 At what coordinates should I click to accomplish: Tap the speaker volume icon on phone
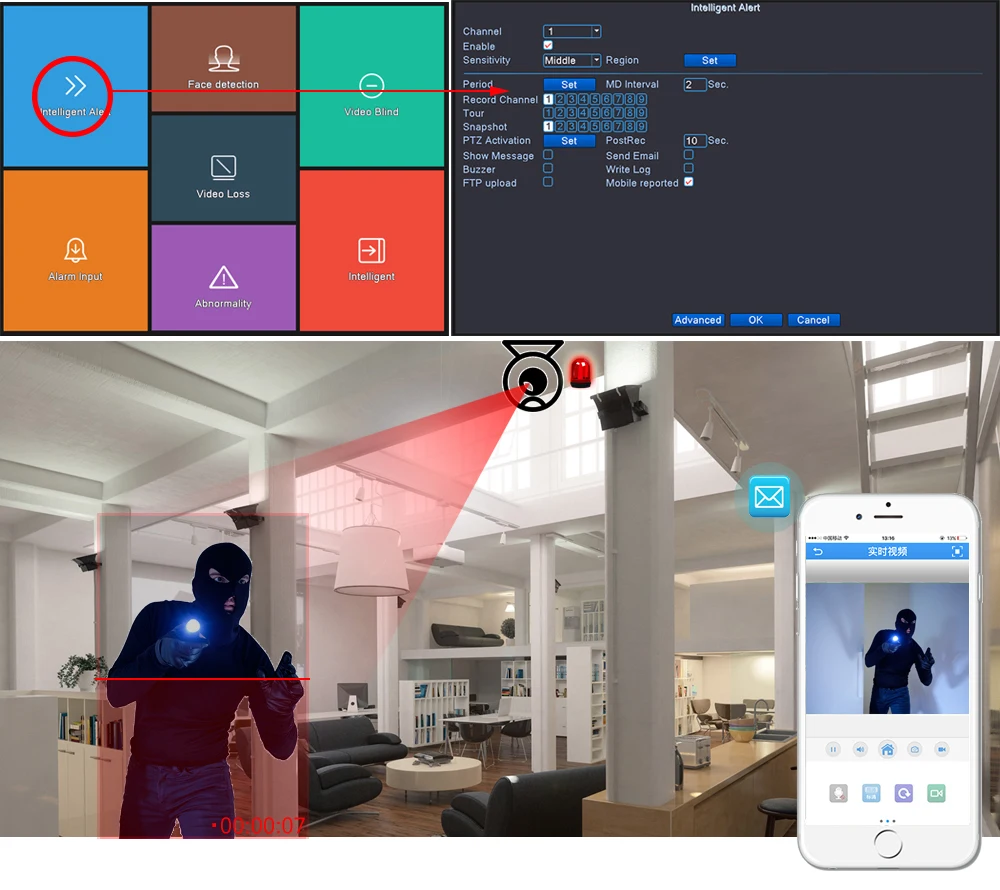point(860,749)
